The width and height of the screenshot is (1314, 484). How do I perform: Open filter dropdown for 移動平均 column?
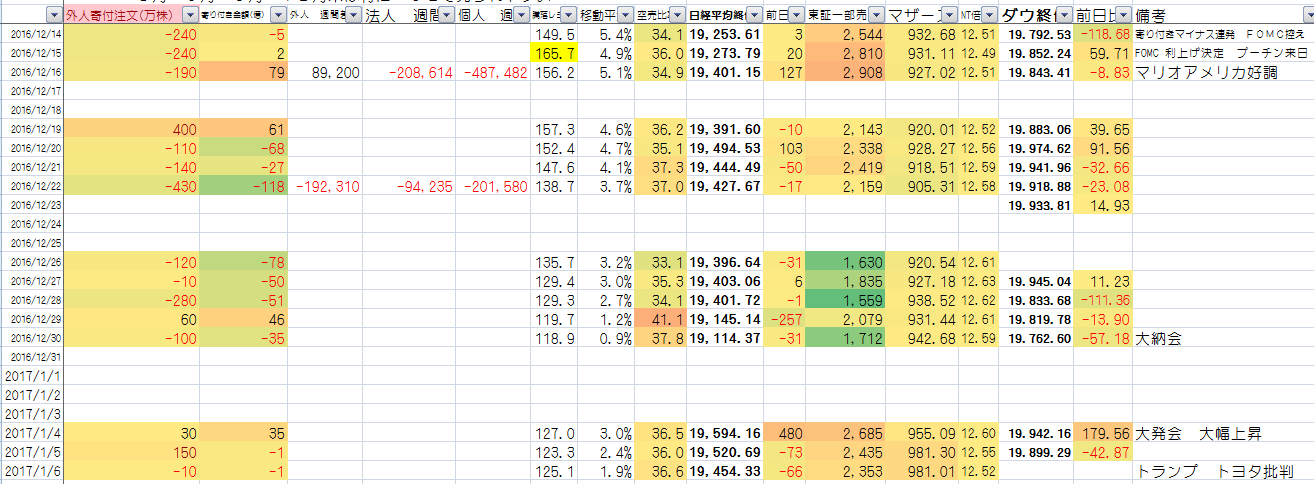(626, 16)
